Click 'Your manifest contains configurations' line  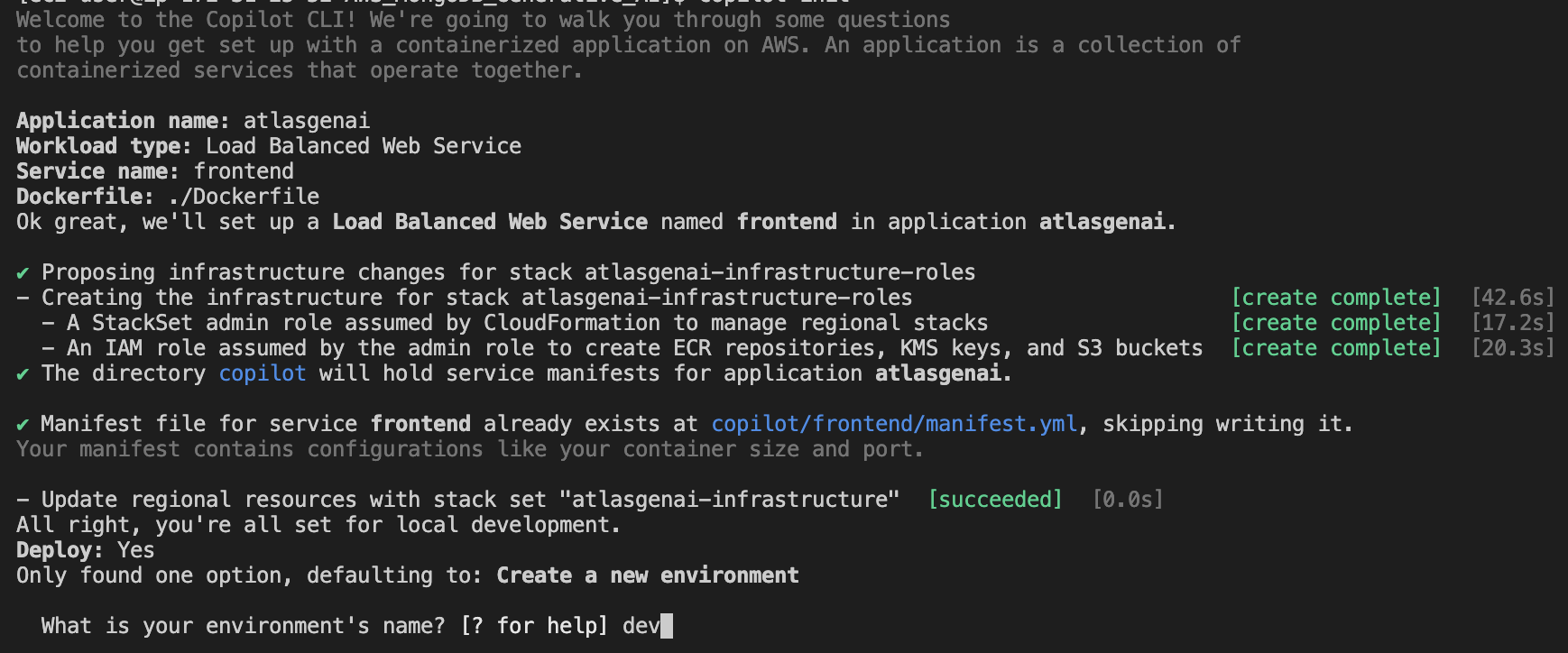pos(470,449)
